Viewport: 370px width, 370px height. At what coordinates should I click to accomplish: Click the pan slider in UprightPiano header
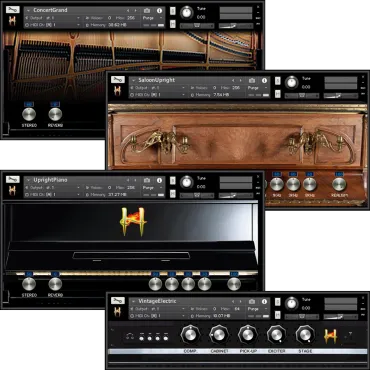coord(197,195)
